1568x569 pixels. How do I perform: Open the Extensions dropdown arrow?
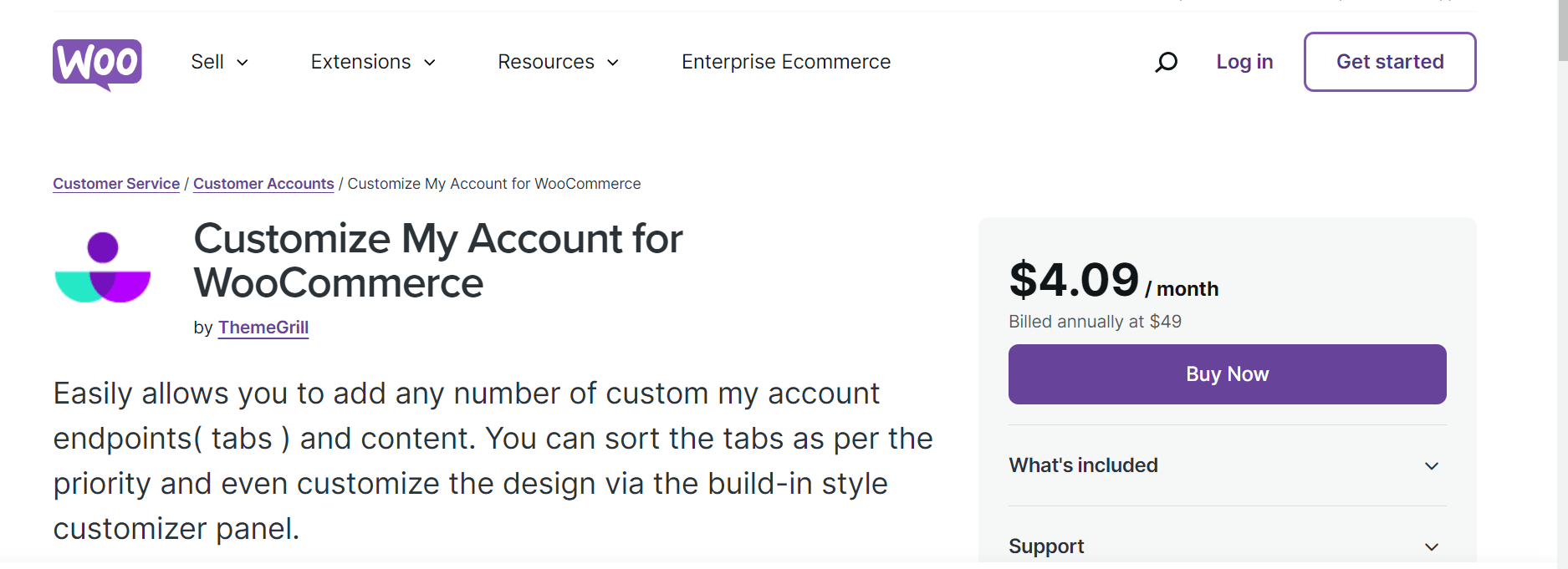point(430,63)
